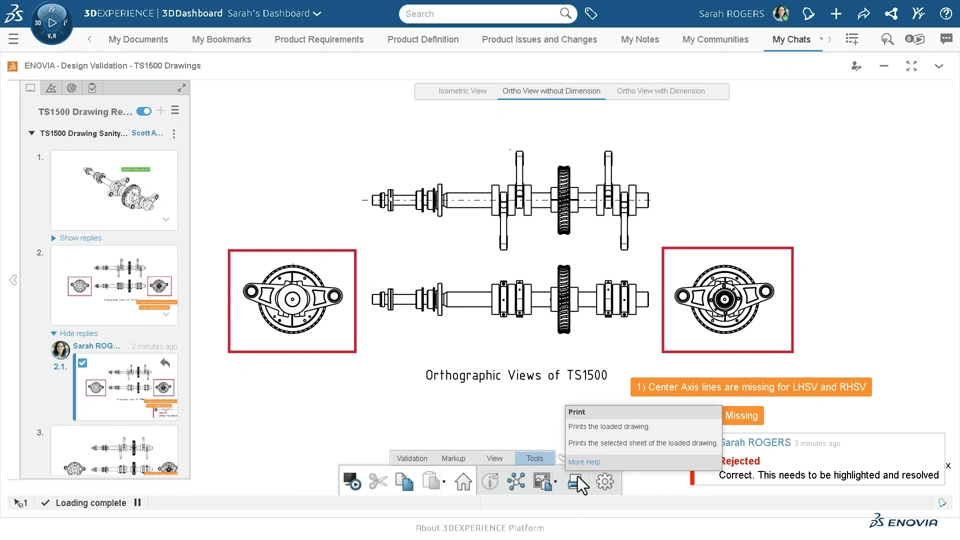The image size is (960, 540).
Task: Open the settings gear in toolbar
Action: pos(605,482)
